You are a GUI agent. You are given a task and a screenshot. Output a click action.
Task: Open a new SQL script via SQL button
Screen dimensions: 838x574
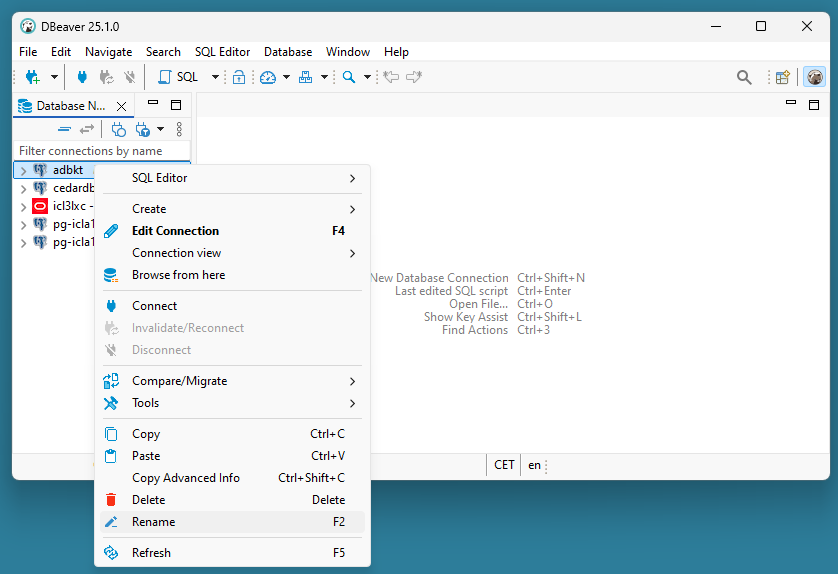[179, 77]
